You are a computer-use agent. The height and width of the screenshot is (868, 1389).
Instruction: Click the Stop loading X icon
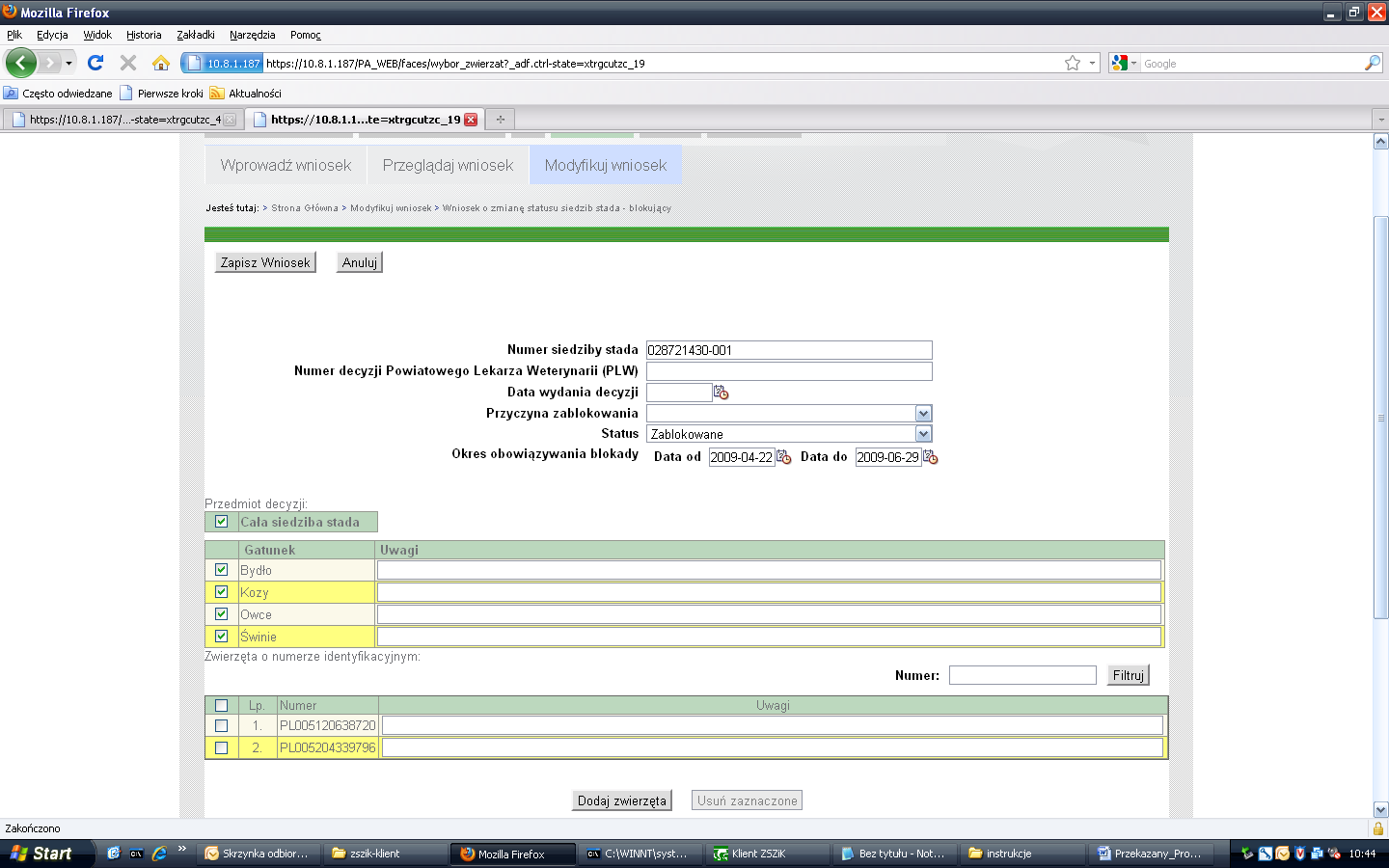(x=127, y=63)
